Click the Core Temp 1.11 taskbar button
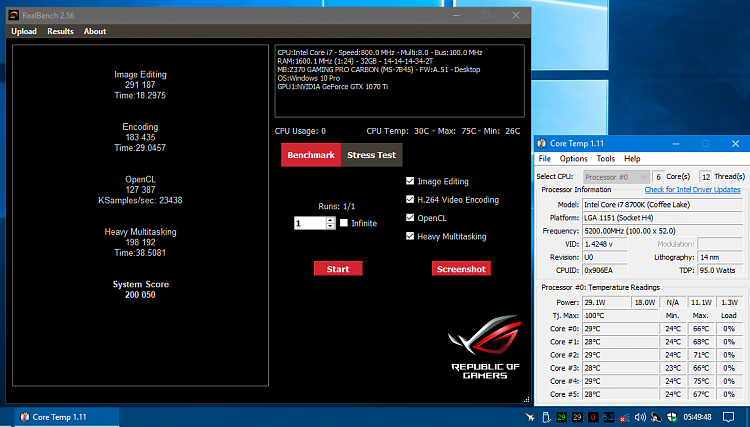 pyautogui.click(x=66, y=417)
